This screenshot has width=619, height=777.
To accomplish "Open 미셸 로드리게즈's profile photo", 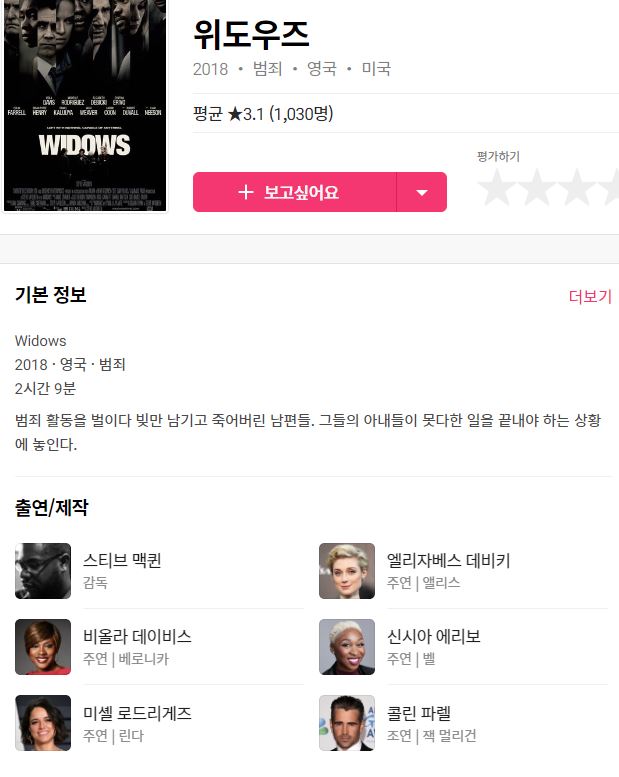I will pyautogui.click(x=43, y=723).
